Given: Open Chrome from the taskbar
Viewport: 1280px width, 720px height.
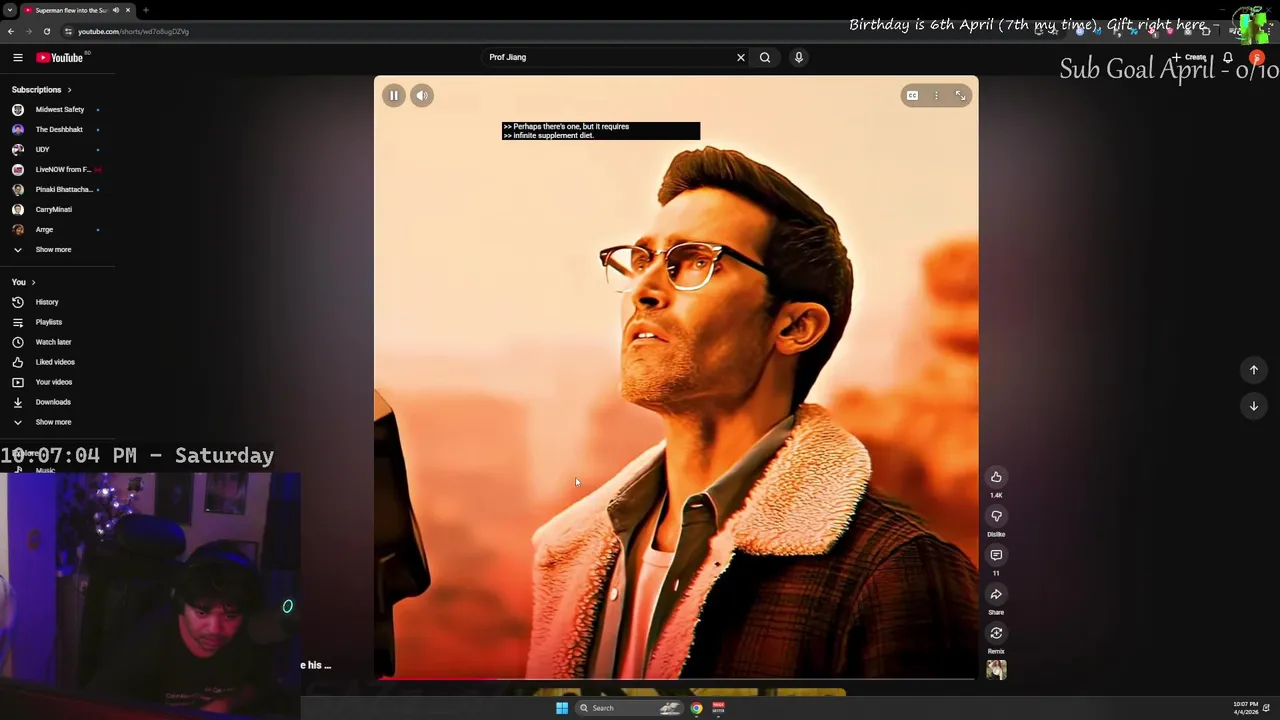Looking at the screenshot, I should tap(697, 708).
